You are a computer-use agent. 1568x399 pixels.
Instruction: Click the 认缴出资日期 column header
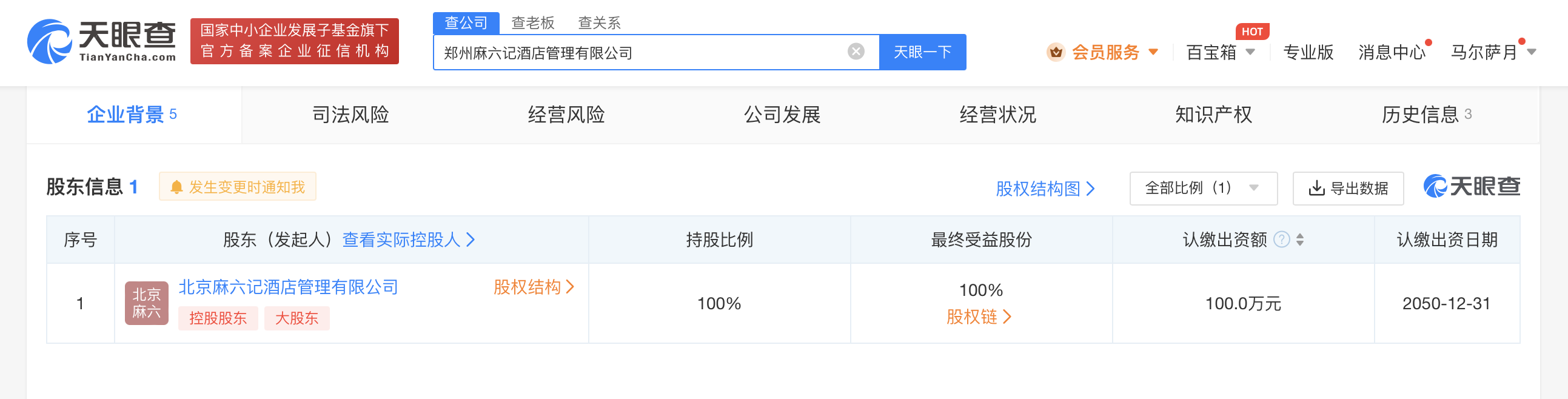pyautogui.click(x=1447, y=240)
